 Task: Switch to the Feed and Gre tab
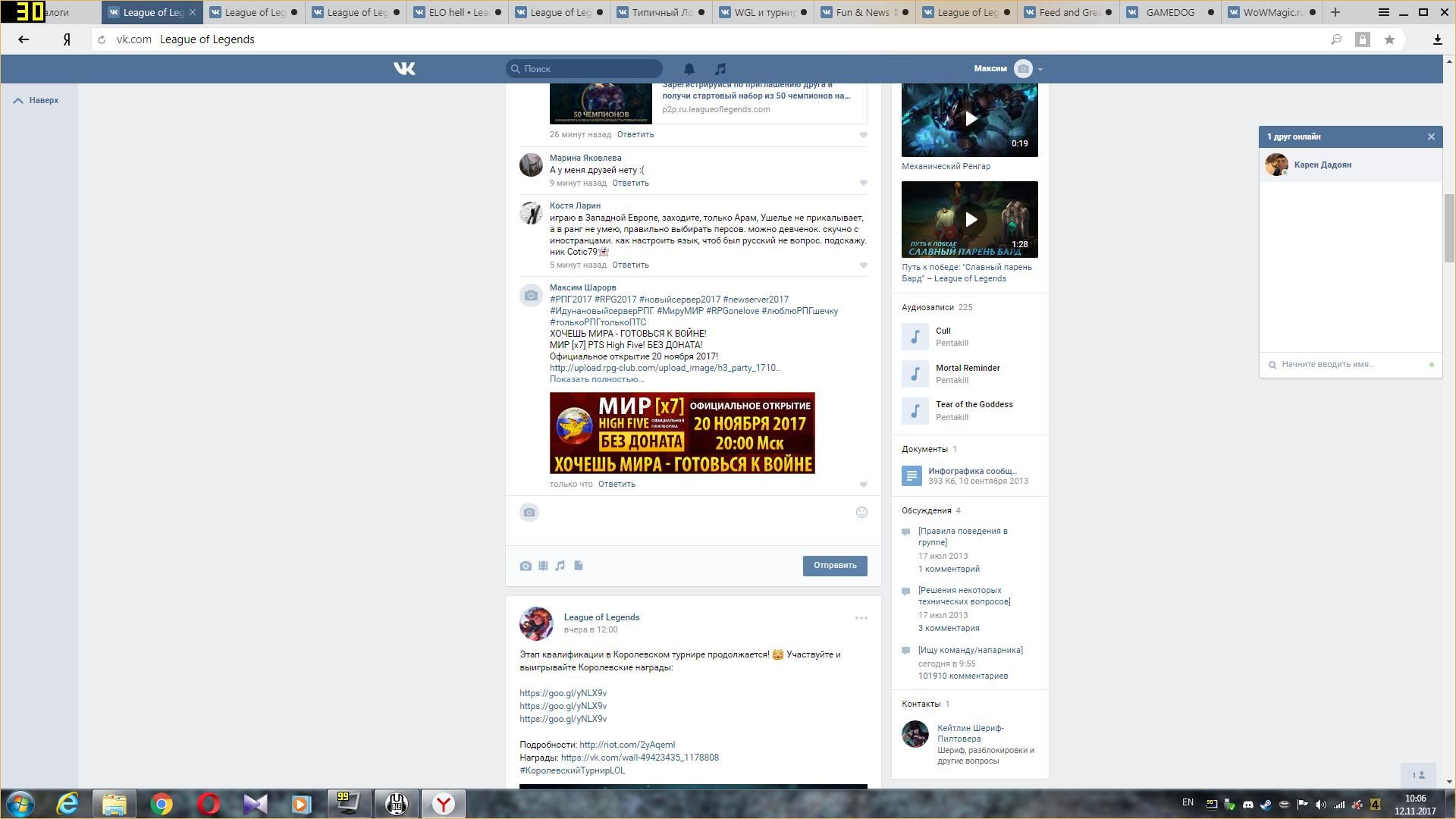coord(1068,12)
